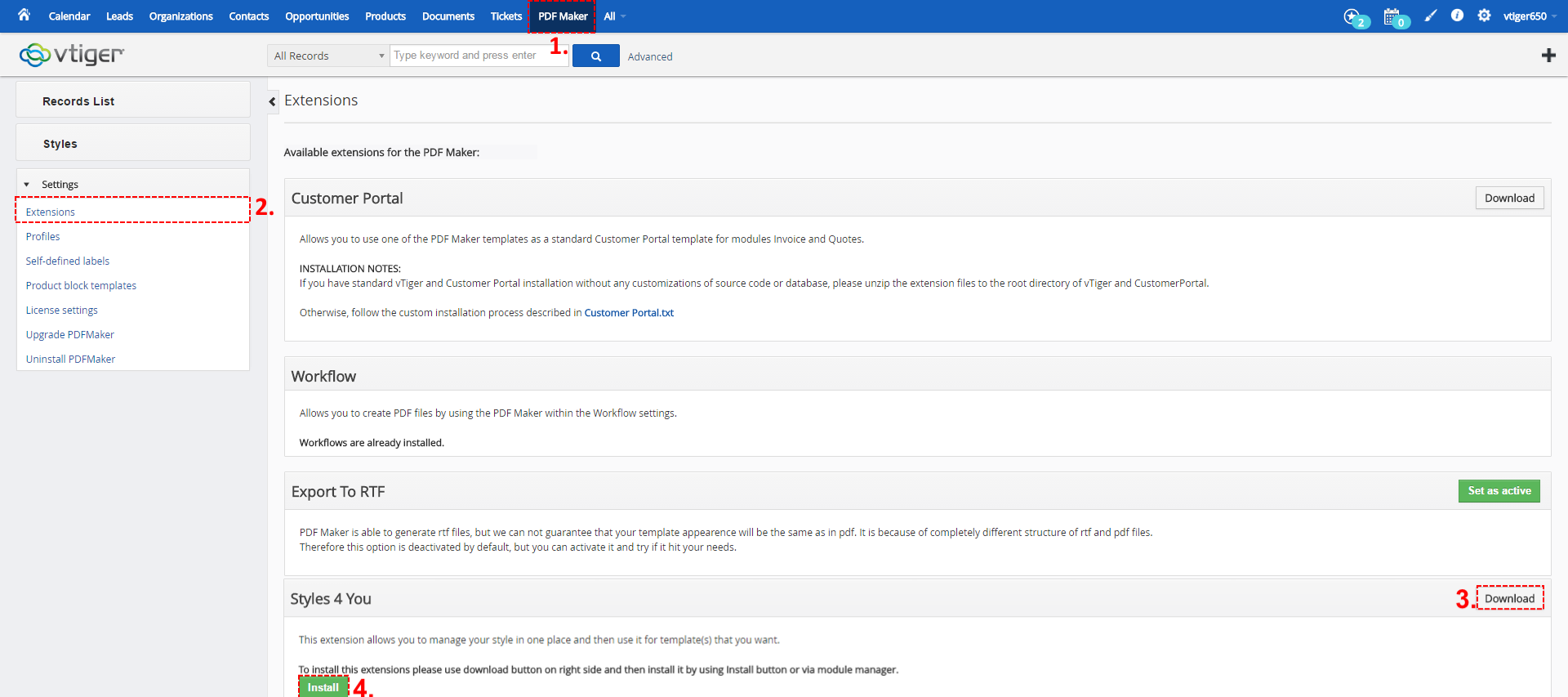
Task: Open the Documents module
Action: (448, 16)
